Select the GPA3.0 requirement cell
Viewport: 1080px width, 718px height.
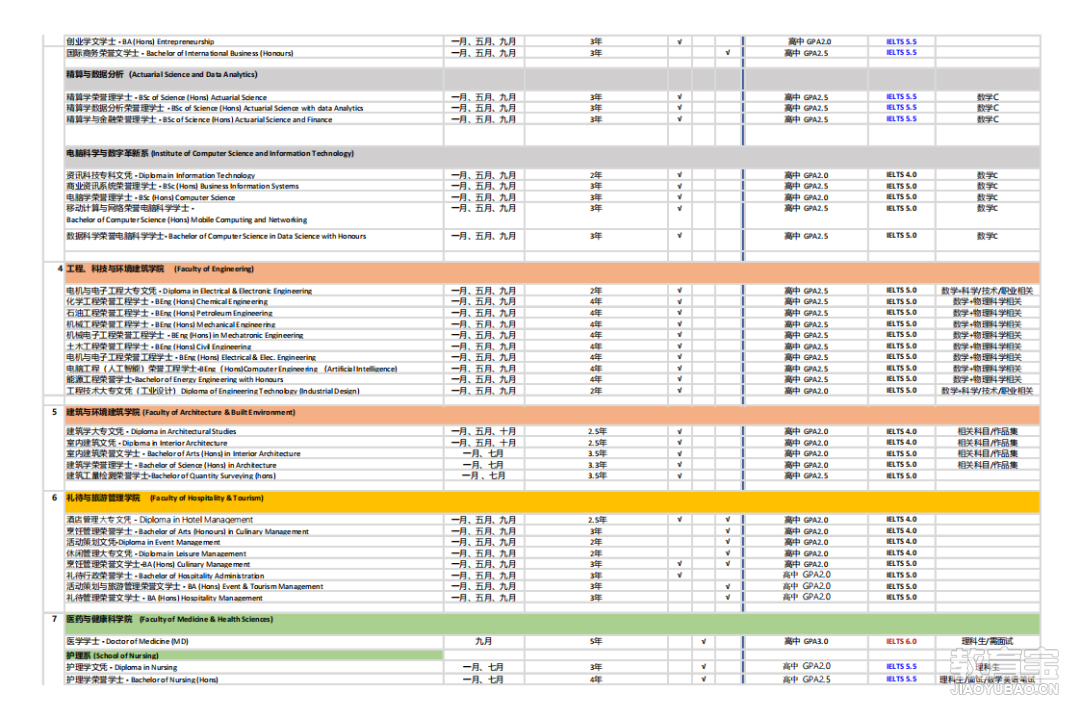pyautogui.click(x=806, y=641)
